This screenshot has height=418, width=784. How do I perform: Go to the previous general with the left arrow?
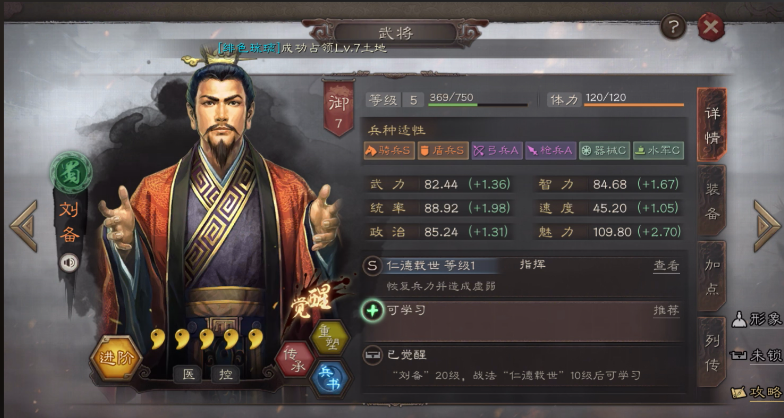pos(24,226)
